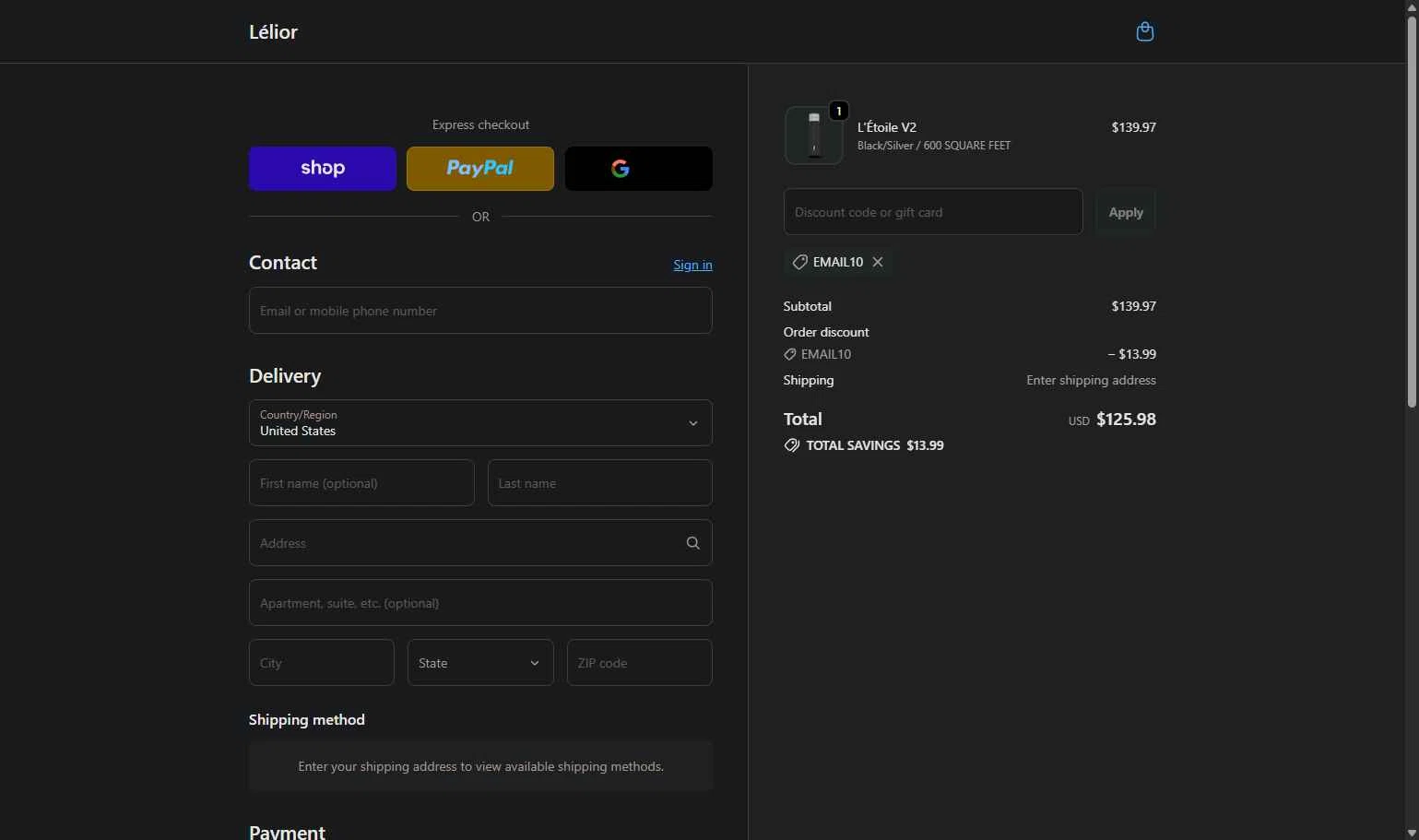Pay with Shop Pay express button
The height and width of the screenshot is (840, 1419).
(323, 169)
